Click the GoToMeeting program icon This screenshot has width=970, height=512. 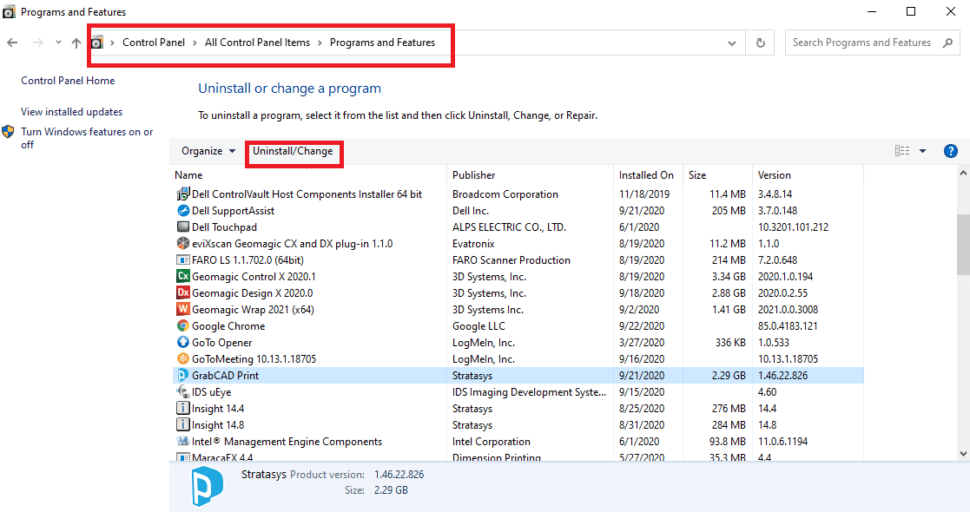(183, 359)
